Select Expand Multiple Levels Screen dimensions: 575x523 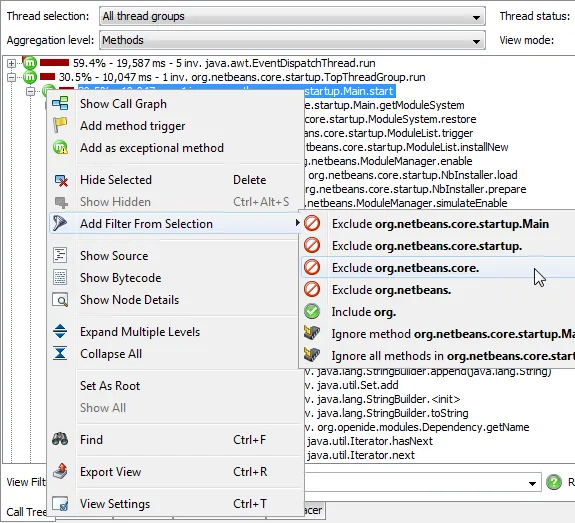click(175, 332)
